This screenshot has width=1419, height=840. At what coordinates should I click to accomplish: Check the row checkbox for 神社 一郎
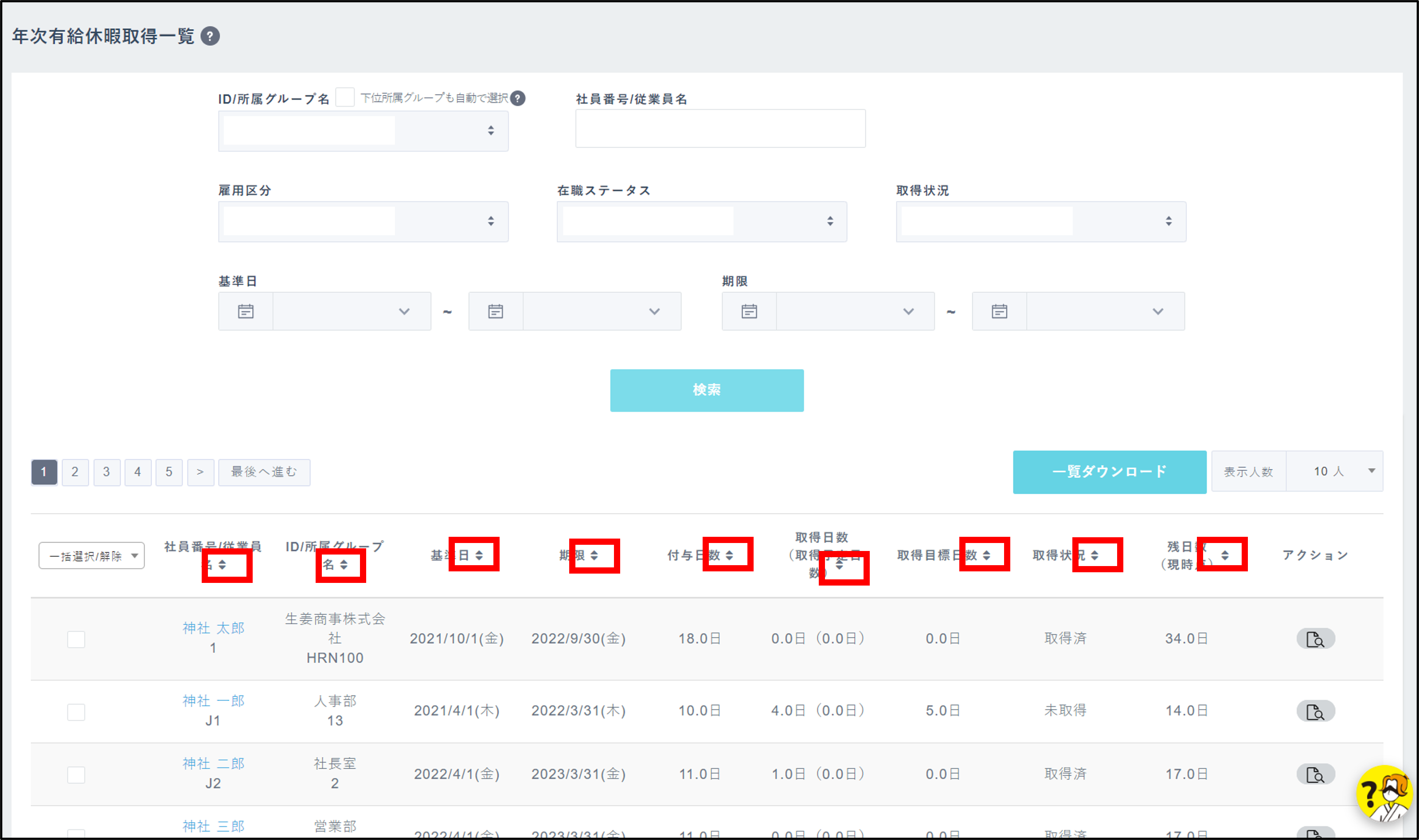(76, 711)
